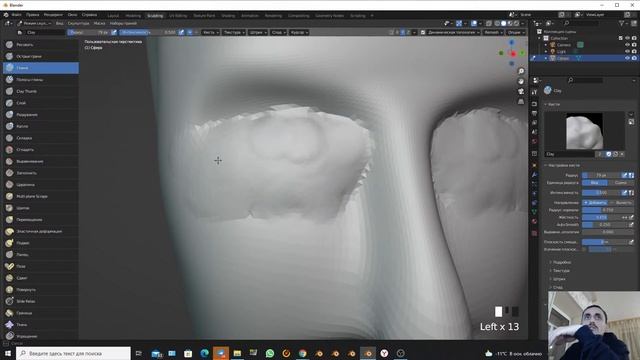Open the Курсор dropdown in tool header

pos(299,32)
